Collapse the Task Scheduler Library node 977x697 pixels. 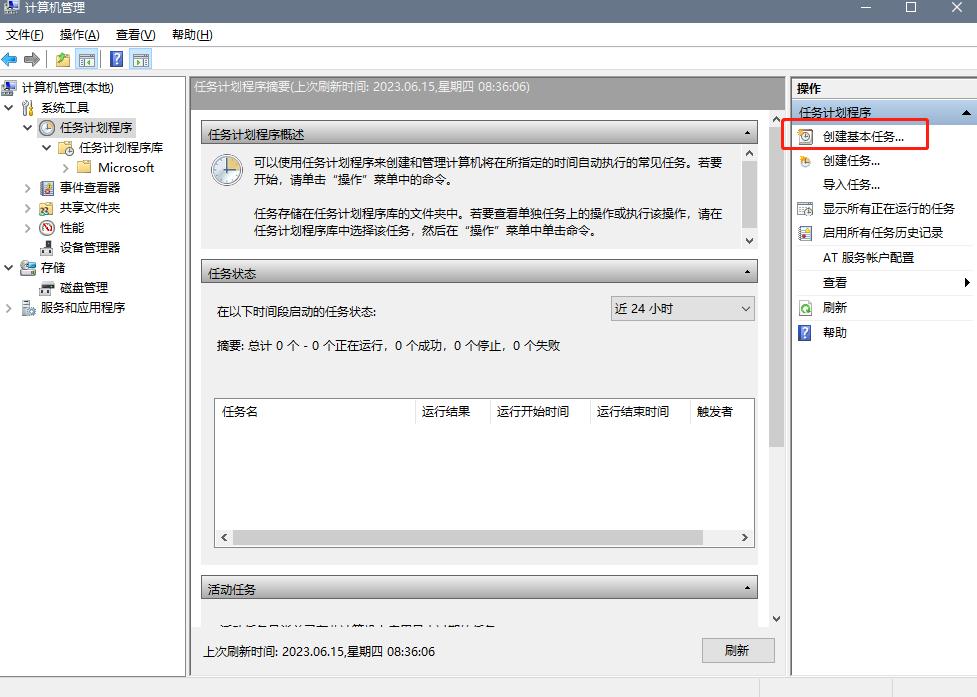pyautogui.click(x=46, y=147)
